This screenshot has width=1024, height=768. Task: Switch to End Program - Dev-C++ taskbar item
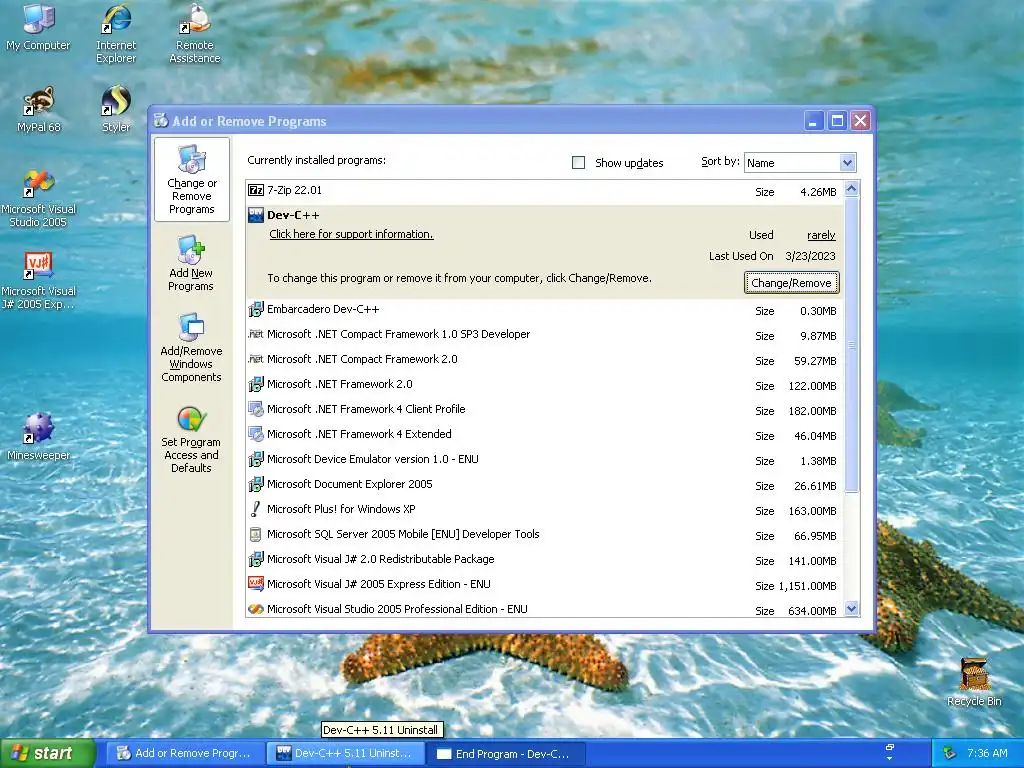click(x=505, y=754)
